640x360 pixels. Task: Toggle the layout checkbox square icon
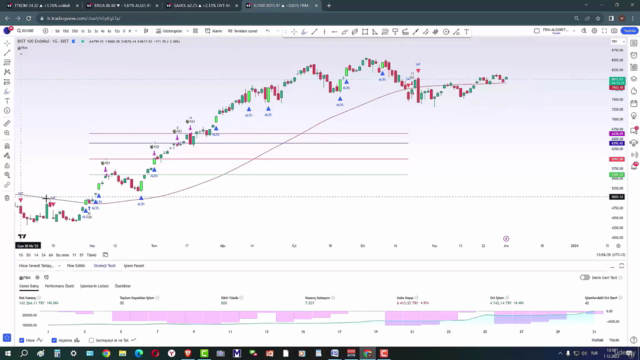point(537,31)
